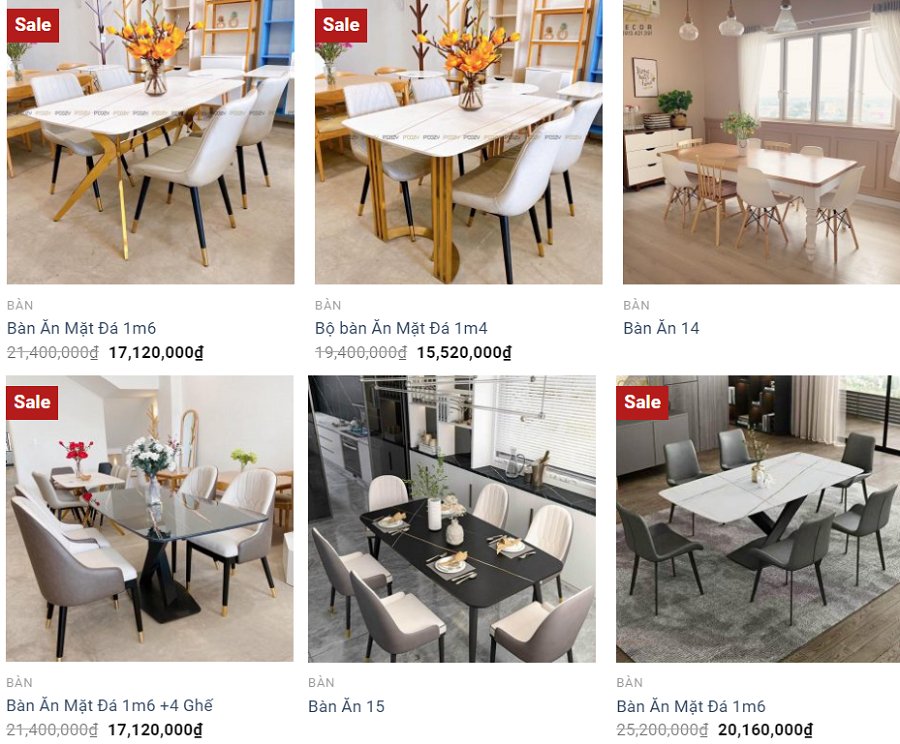Click the Sale badge on 1m6 +4 Ghế
This screenshot has height=744, width=900.
coord(32,402)
